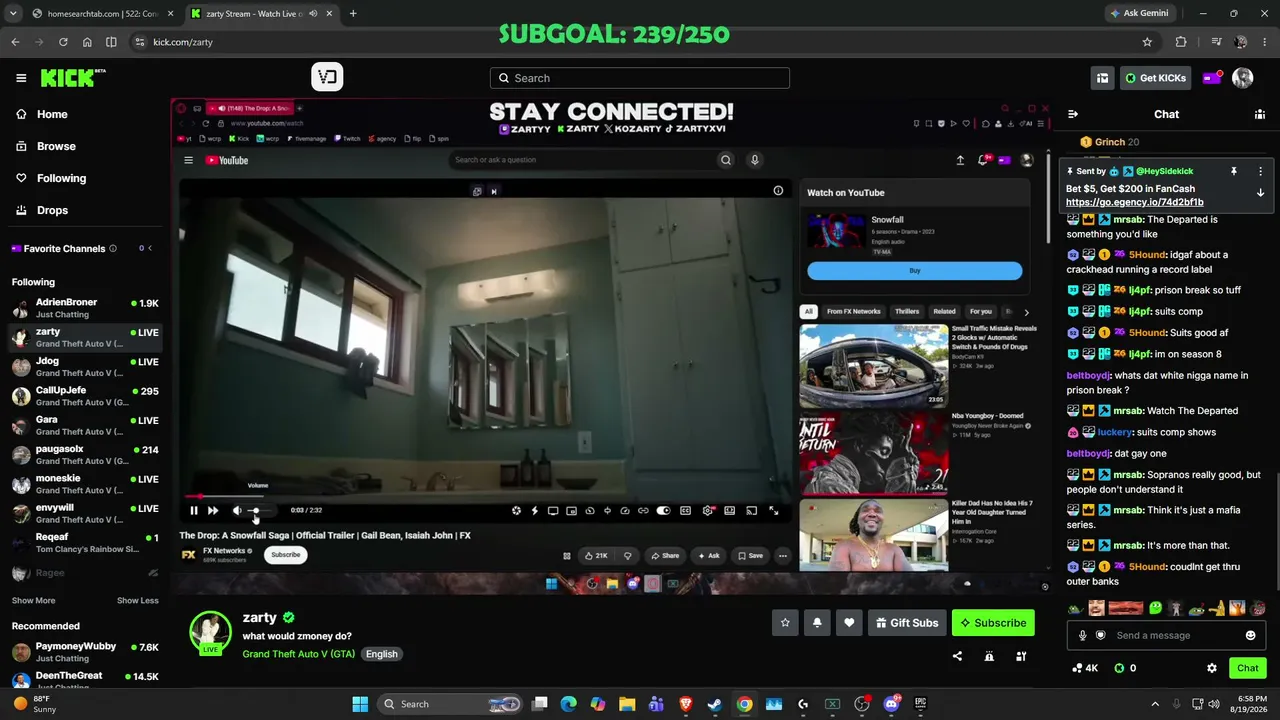Screen dimensions: 1280x720
Task: Expand following list with Show More
Action: pyautogui.click(x=33, y=600)
